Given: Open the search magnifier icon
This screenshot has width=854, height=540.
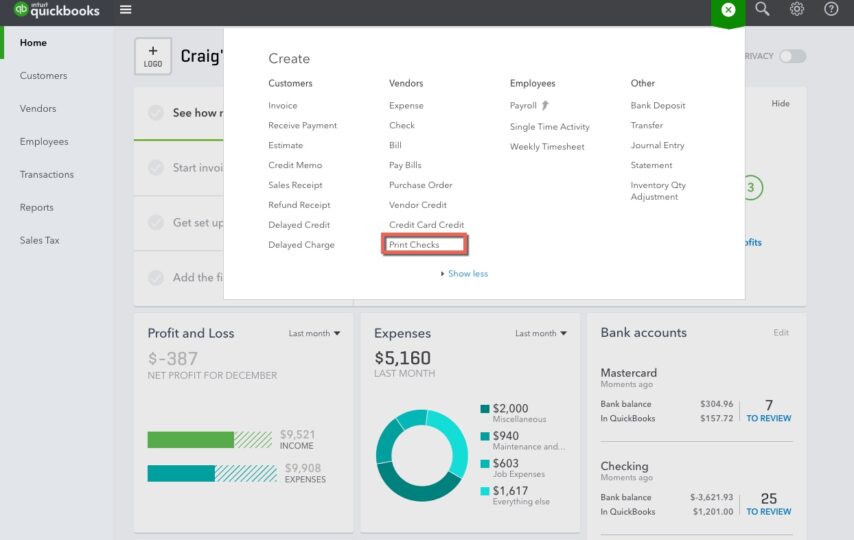Looking at the screenshot, I should (x=762, y=9).
